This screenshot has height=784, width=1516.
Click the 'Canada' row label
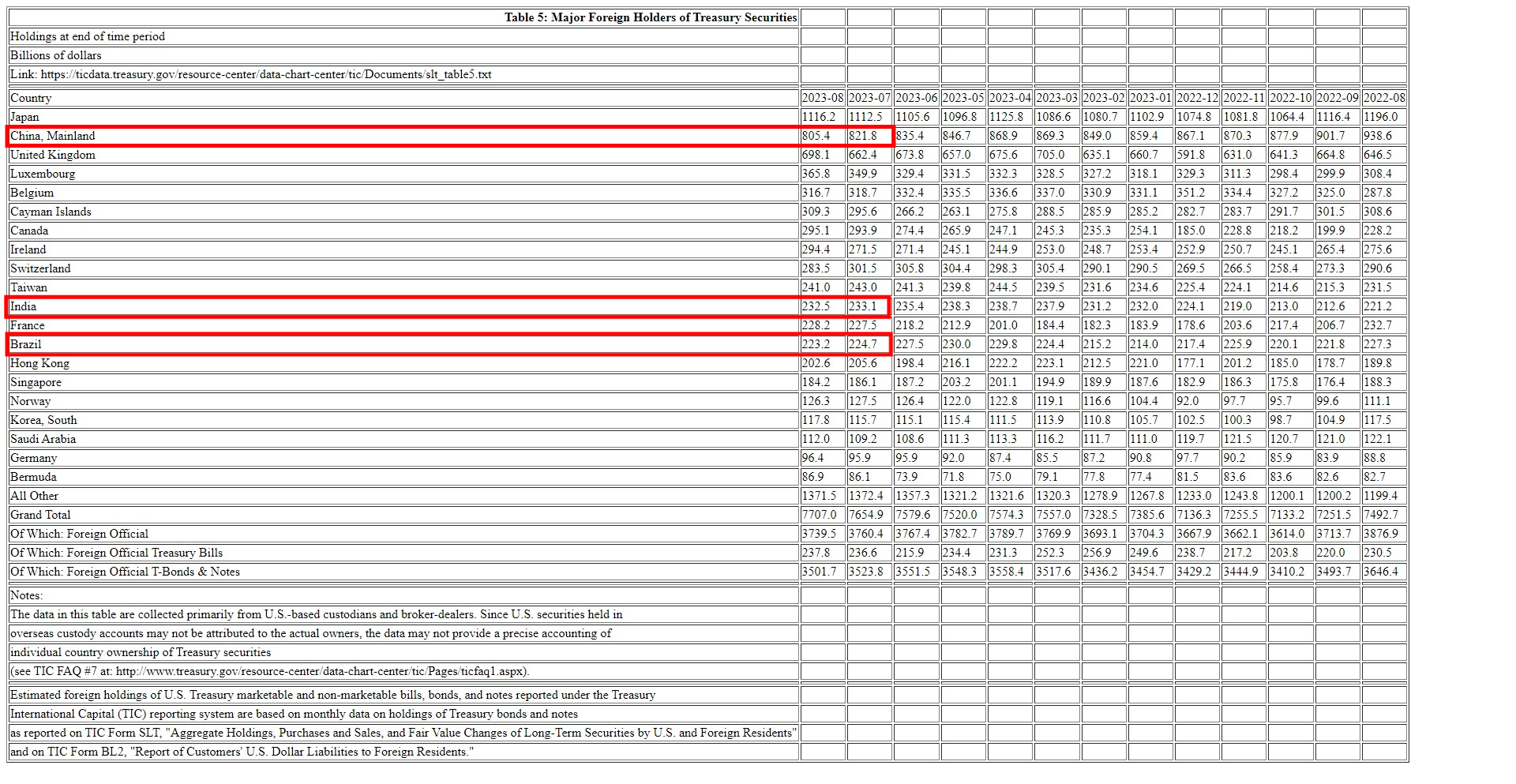pos(403,231)
